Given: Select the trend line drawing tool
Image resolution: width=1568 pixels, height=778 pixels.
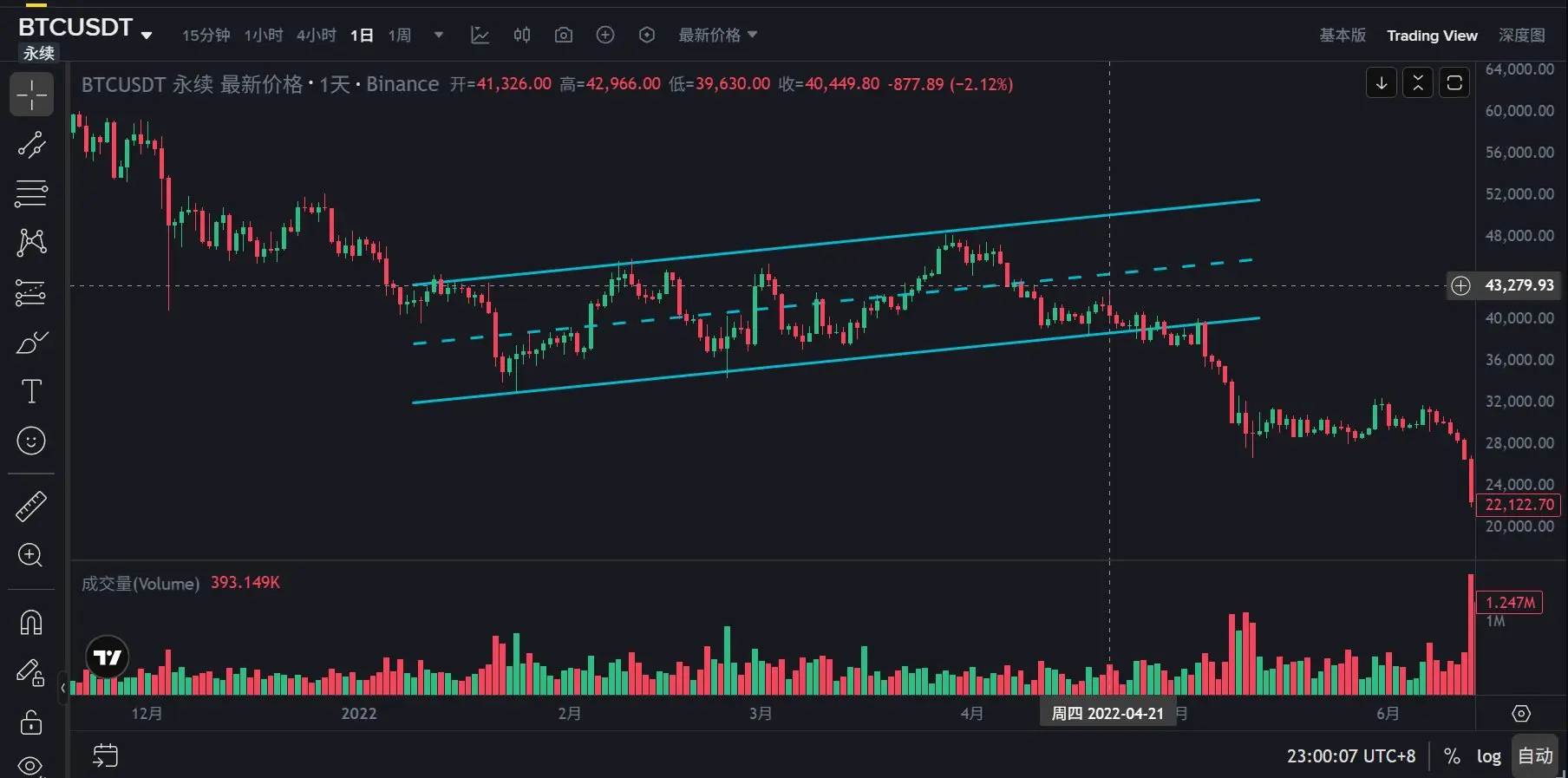Looking at the screenshot, I should [31, 144].
